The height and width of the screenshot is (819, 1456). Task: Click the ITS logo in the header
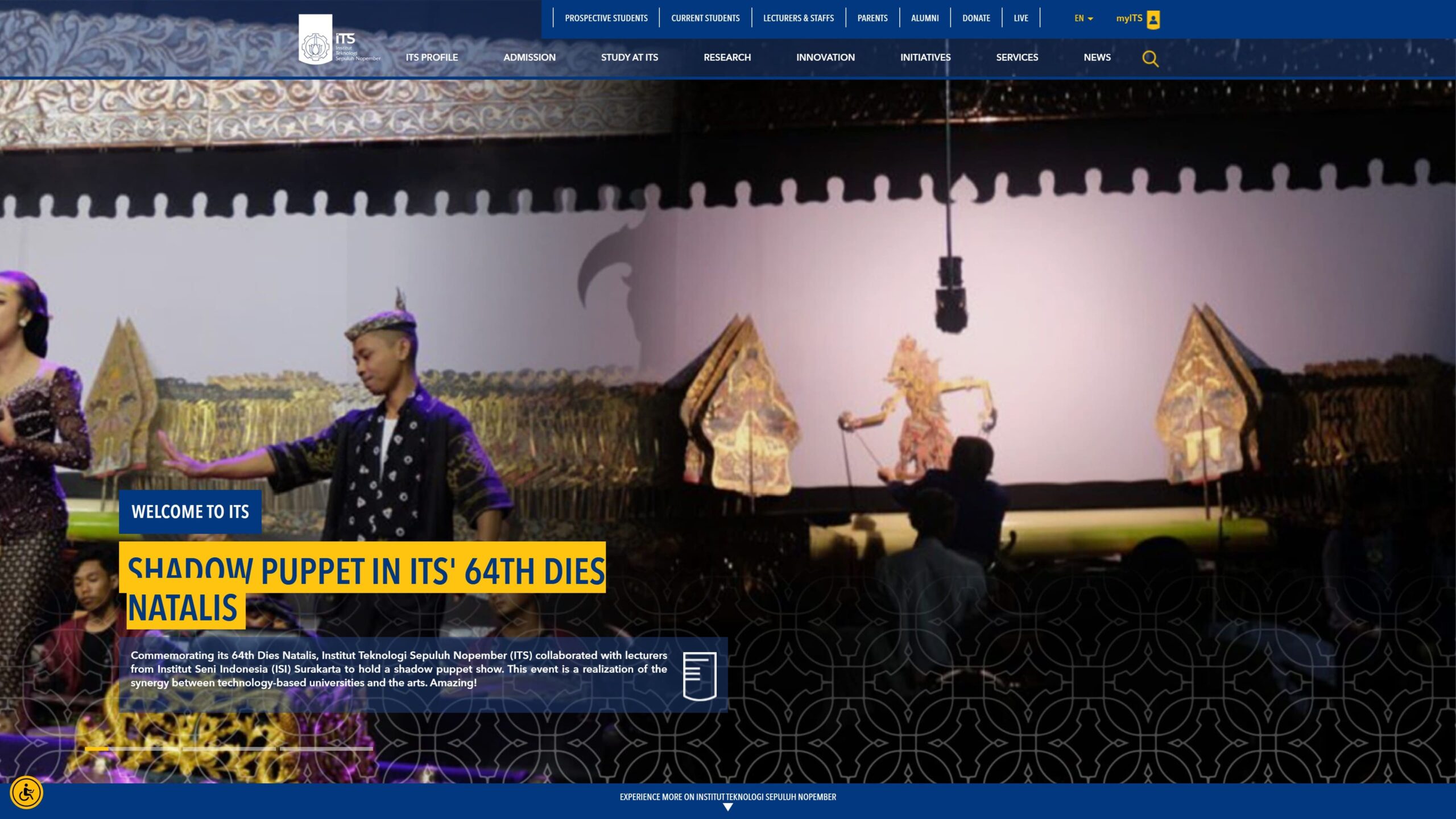point(339,41)
